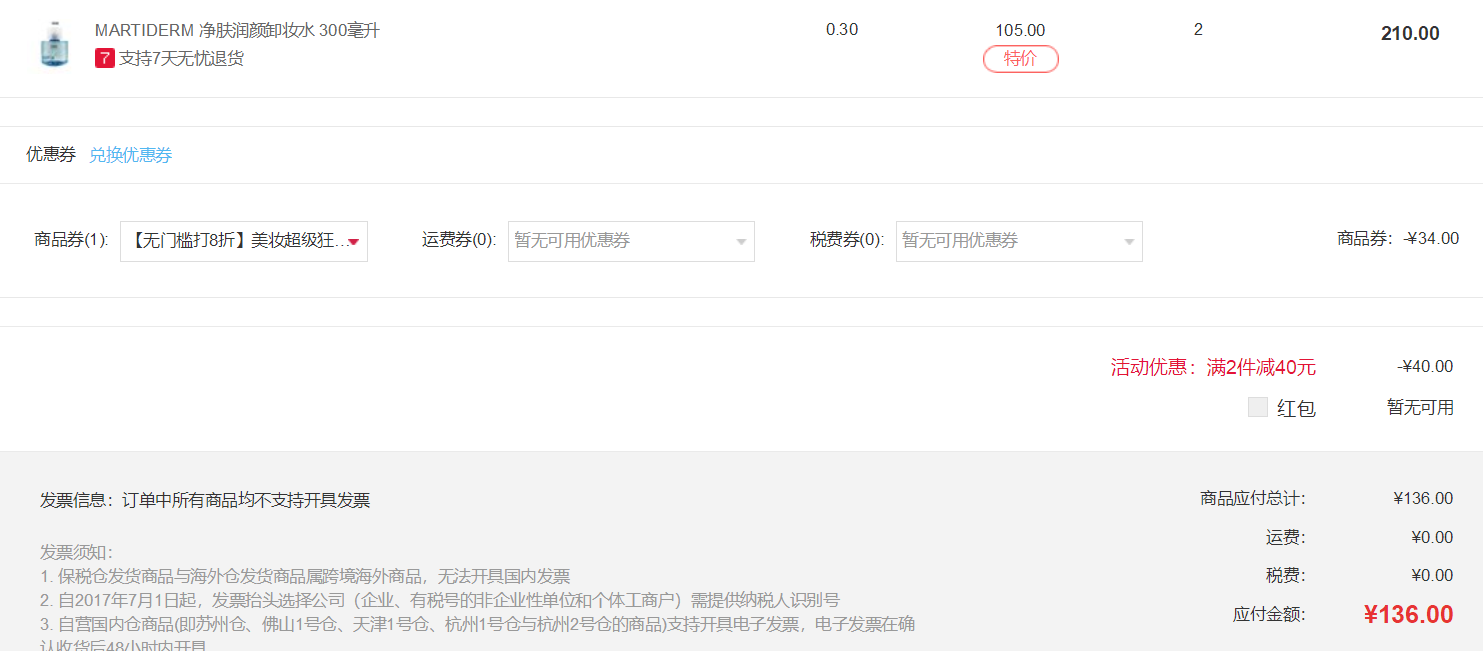Screen dimensions: 1483x651
Task: Click the gray arrow on 运费券 dropdown
Action: 741,242
